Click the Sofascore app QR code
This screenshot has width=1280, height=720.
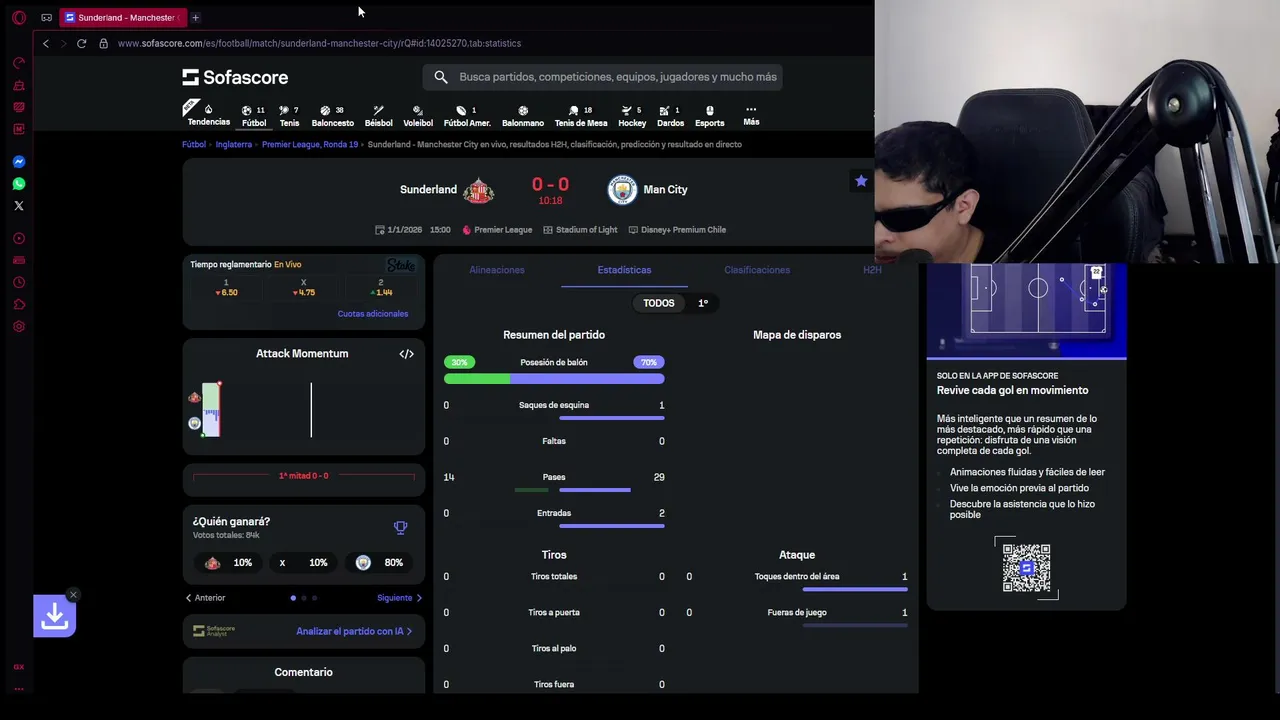coord(1026,568)
